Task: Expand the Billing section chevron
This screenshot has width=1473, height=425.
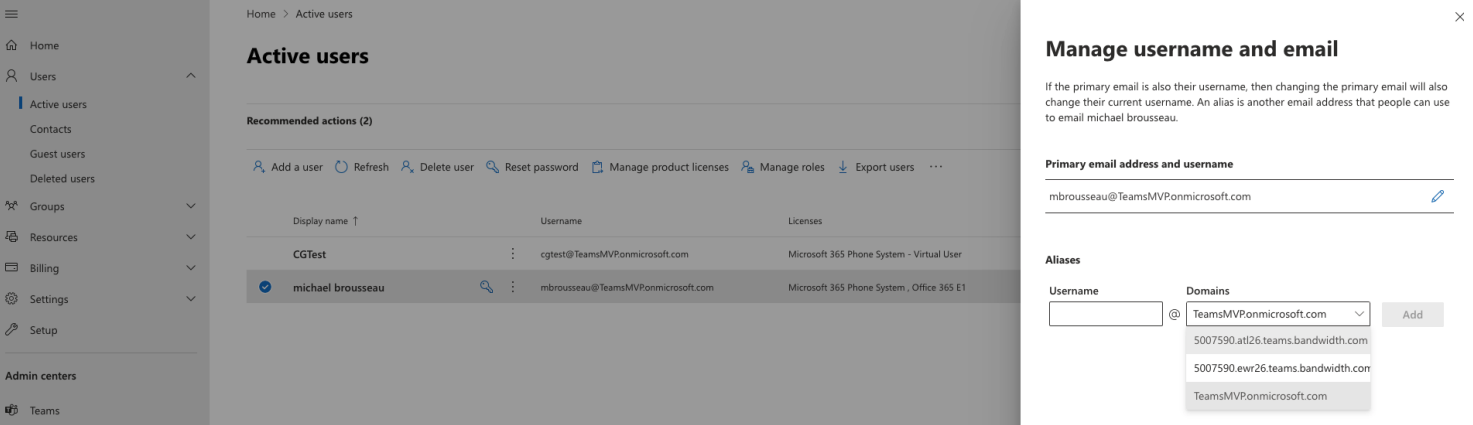Action: tap(191, 268)
